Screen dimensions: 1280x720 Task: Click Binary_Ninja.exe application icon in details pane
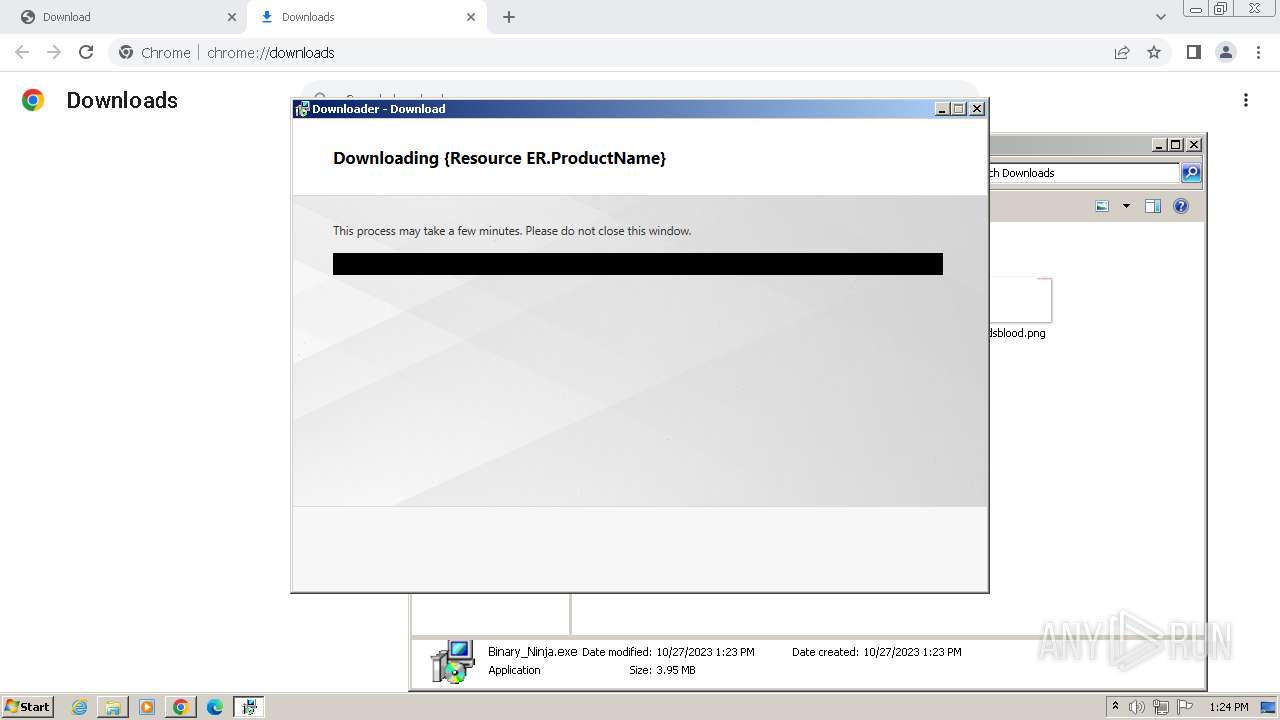[452, 661]
